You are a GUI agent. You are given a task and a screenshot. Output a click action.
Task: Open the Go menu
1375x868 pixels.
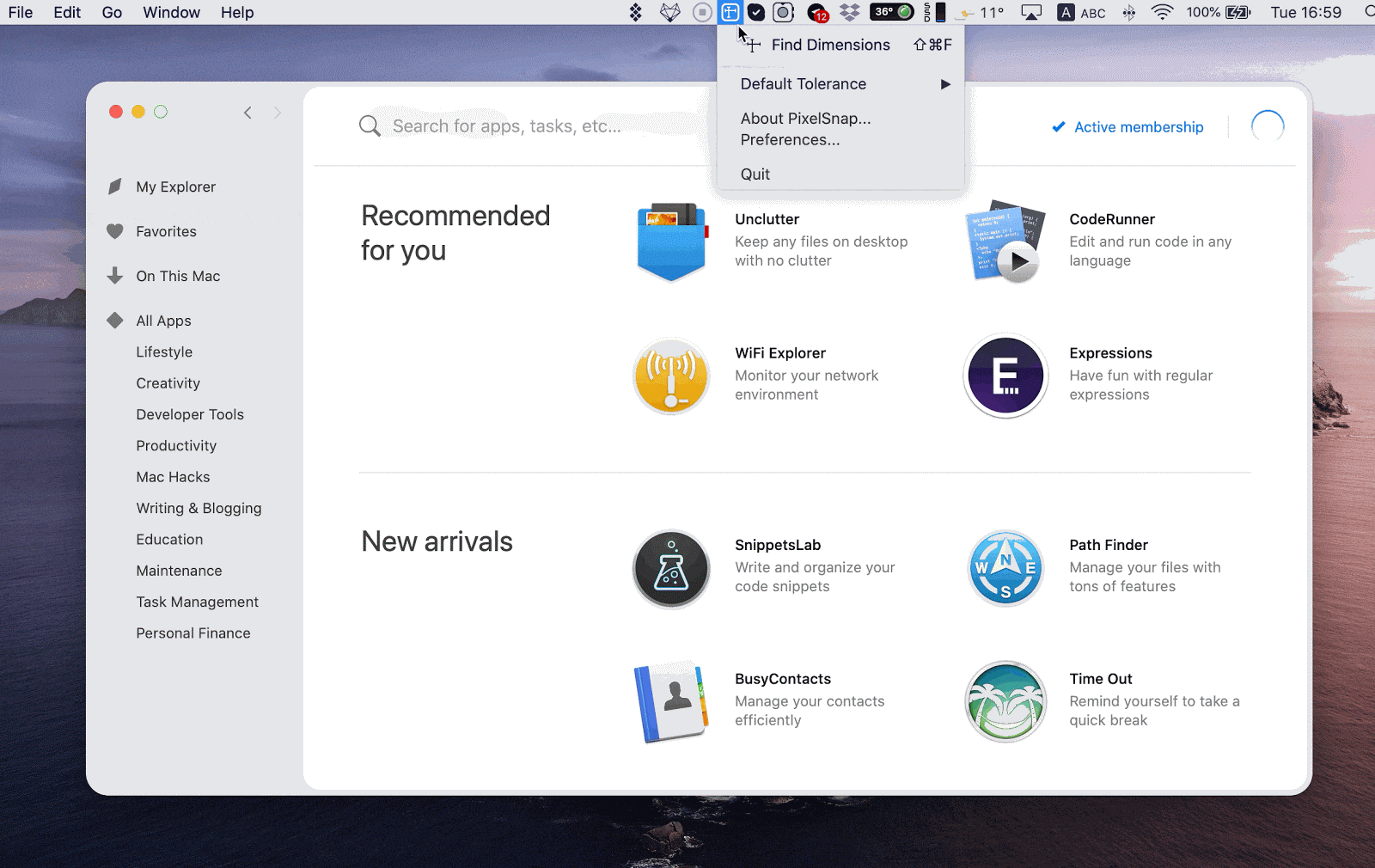click(112, 12)
